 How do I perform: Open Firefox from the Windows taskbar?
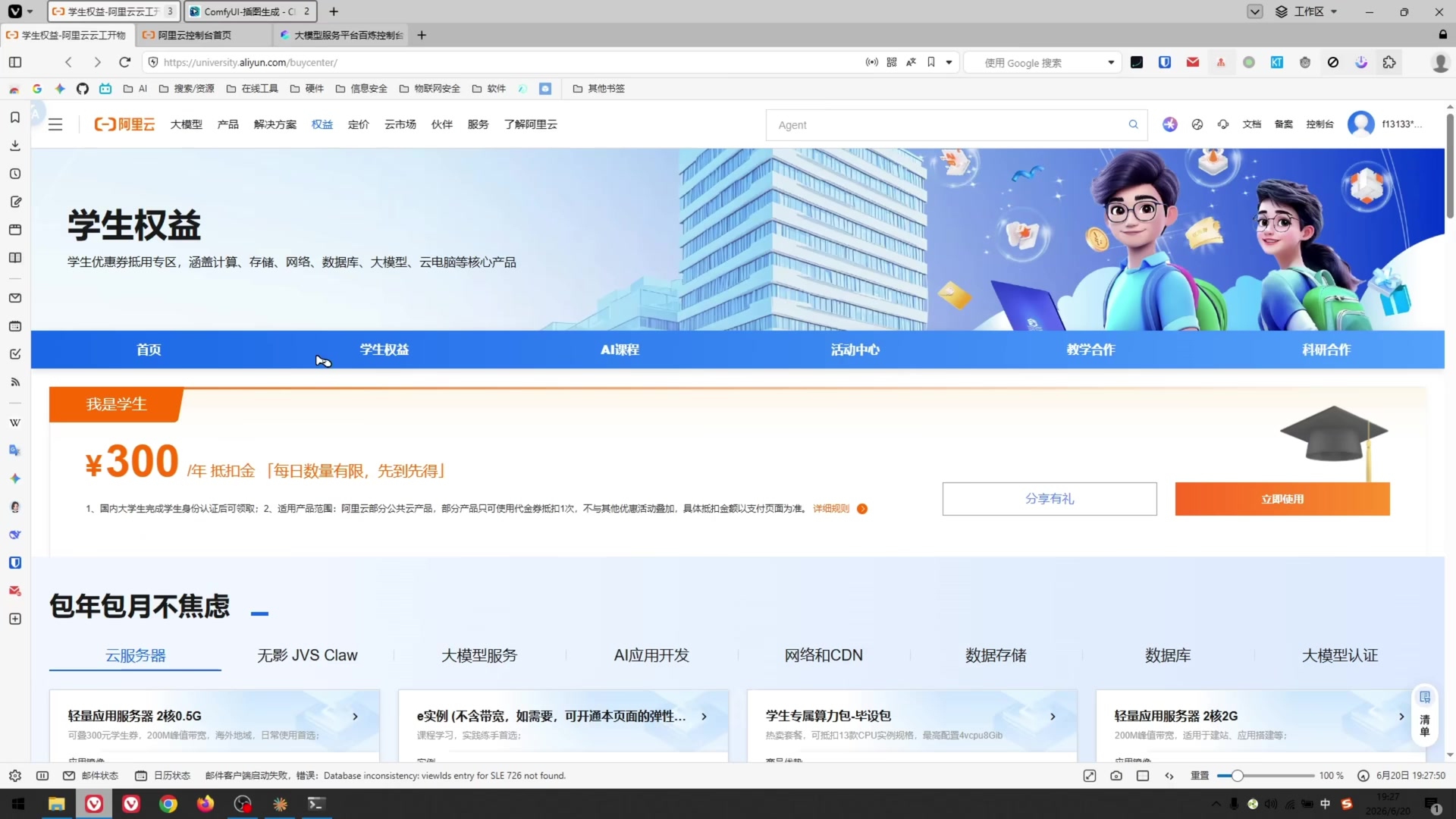tap(206, 804)
